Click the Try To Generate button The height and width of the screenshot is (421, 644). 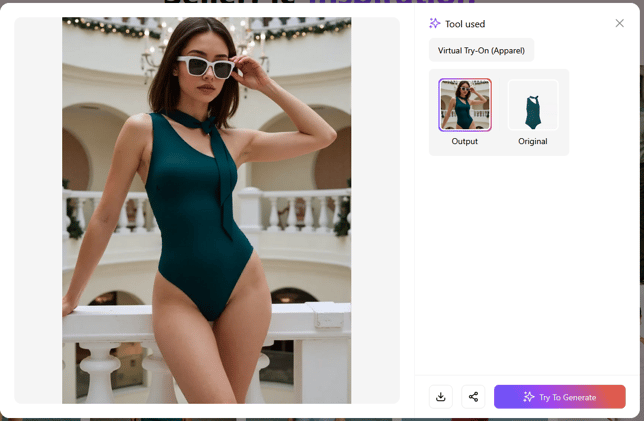(x=559, y=397)
